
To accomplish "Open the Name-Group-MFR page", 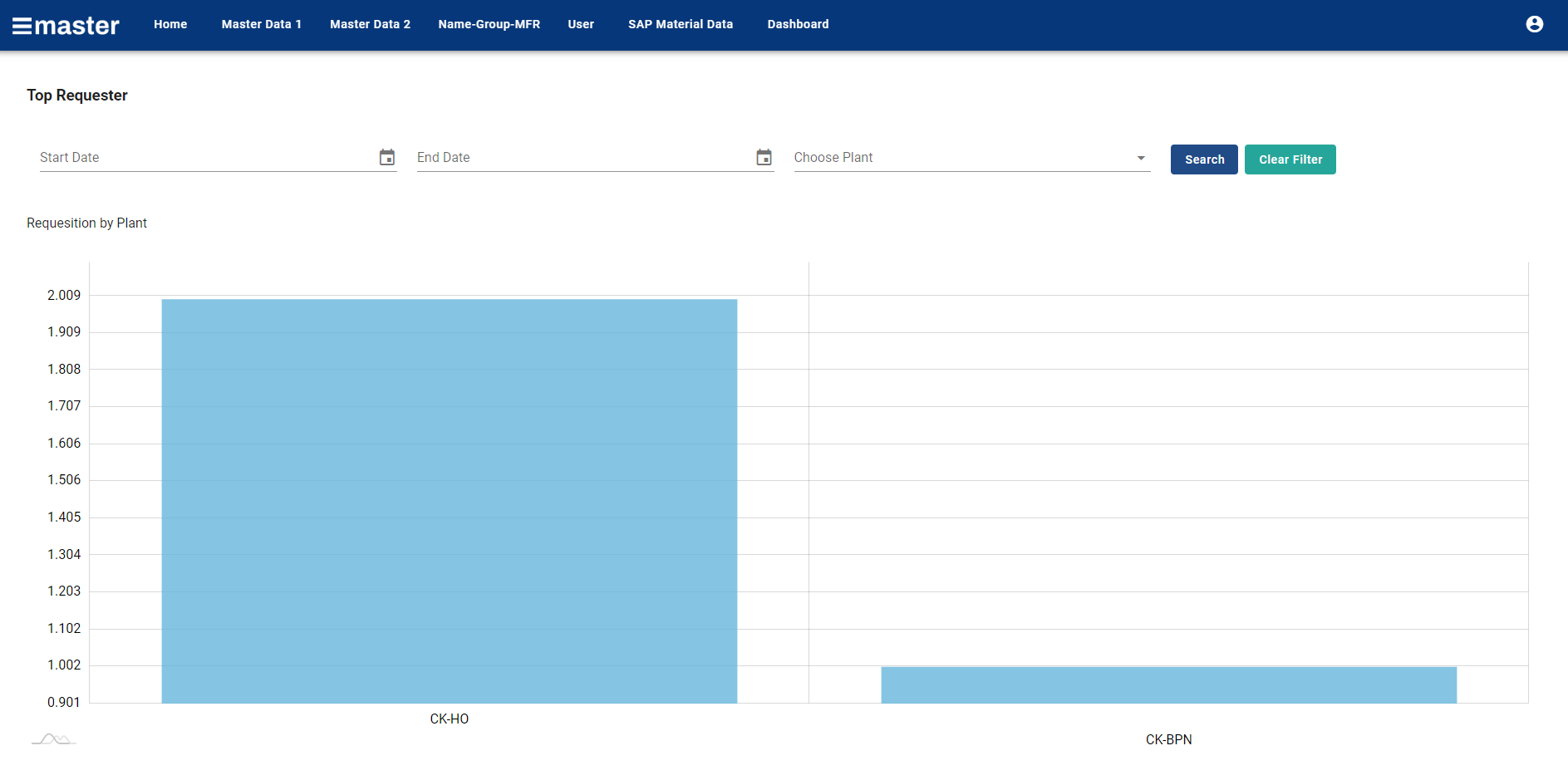I will pos(489,24).
